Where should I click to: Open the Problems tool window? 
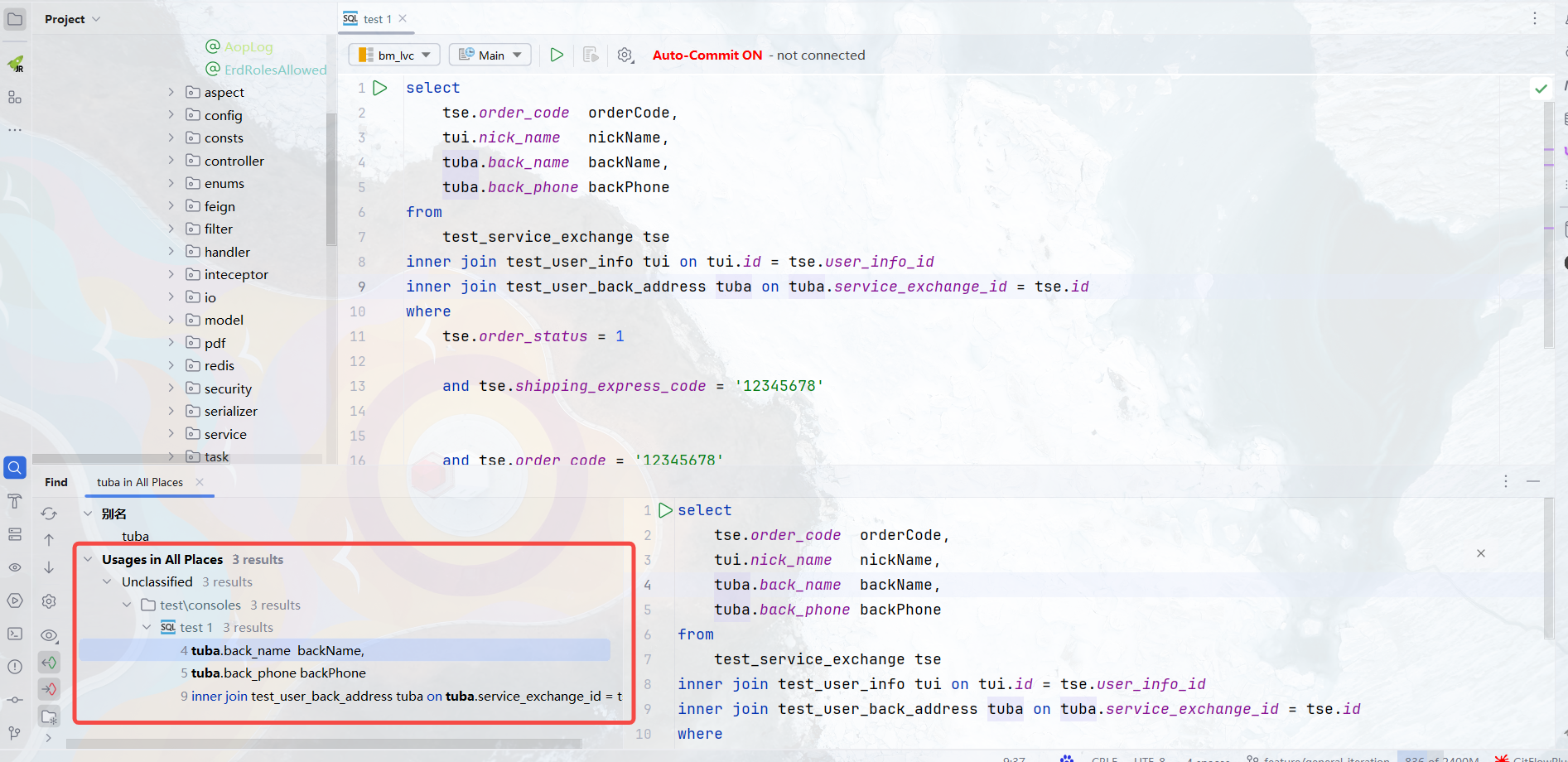point(15,667)
